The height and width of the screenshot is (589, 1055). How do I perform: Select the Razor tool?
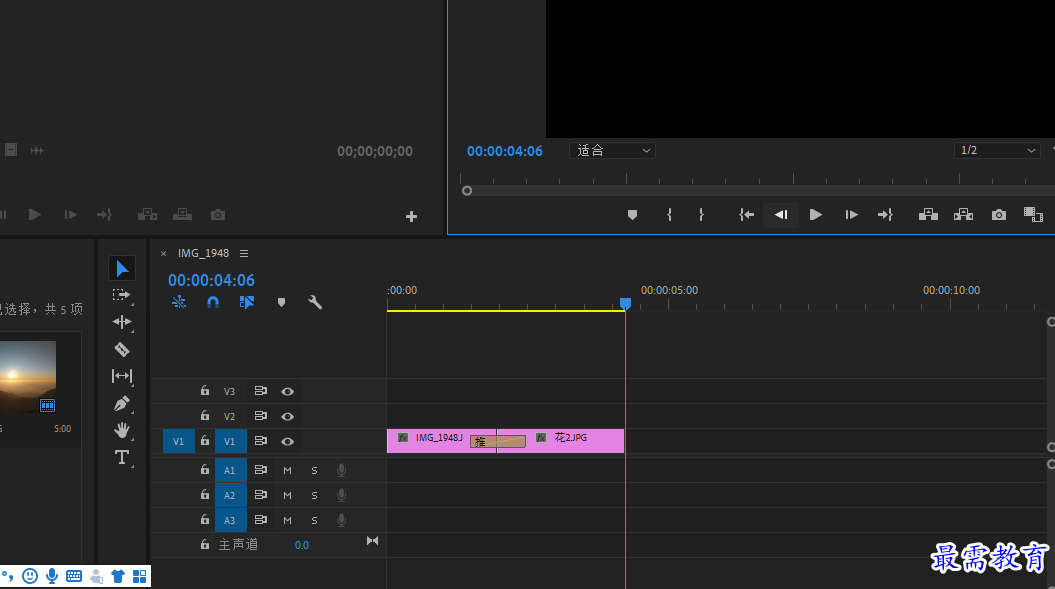pyautogui.click(x=122, y=349)
